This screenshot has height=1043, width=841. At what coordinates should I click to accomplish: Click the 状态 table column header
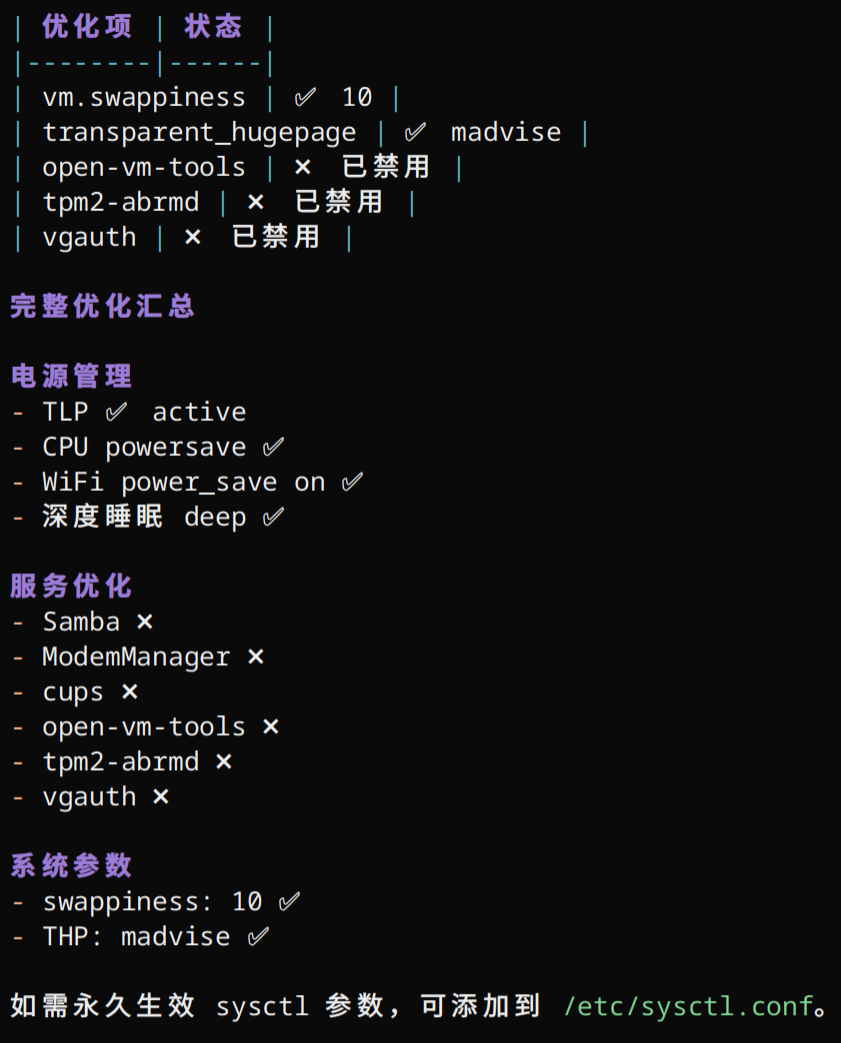coord(213,27)
